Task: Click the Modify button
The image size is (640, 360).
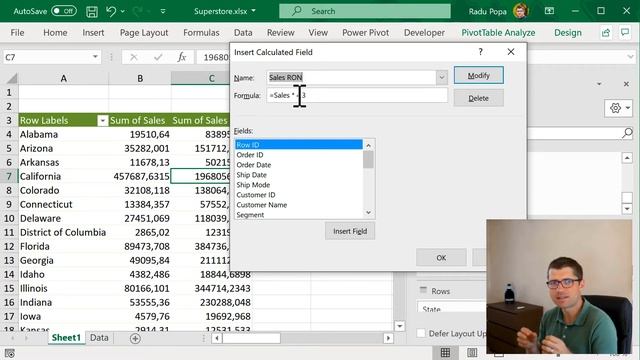Action: click(x=478, y=76)
